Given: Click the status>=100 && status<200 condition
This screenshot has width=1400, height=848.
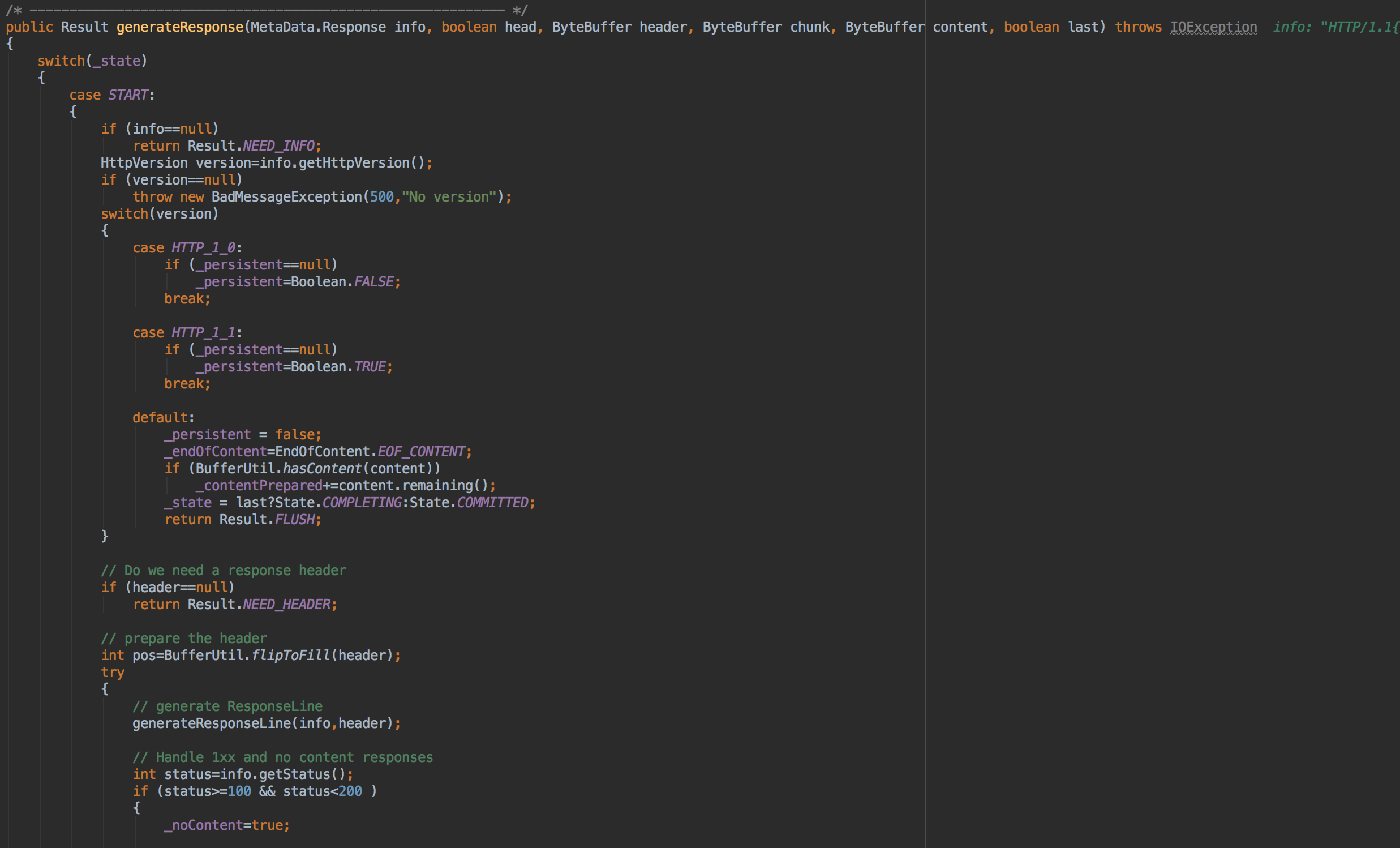Looking at the screenshot, I should (263, 792).
